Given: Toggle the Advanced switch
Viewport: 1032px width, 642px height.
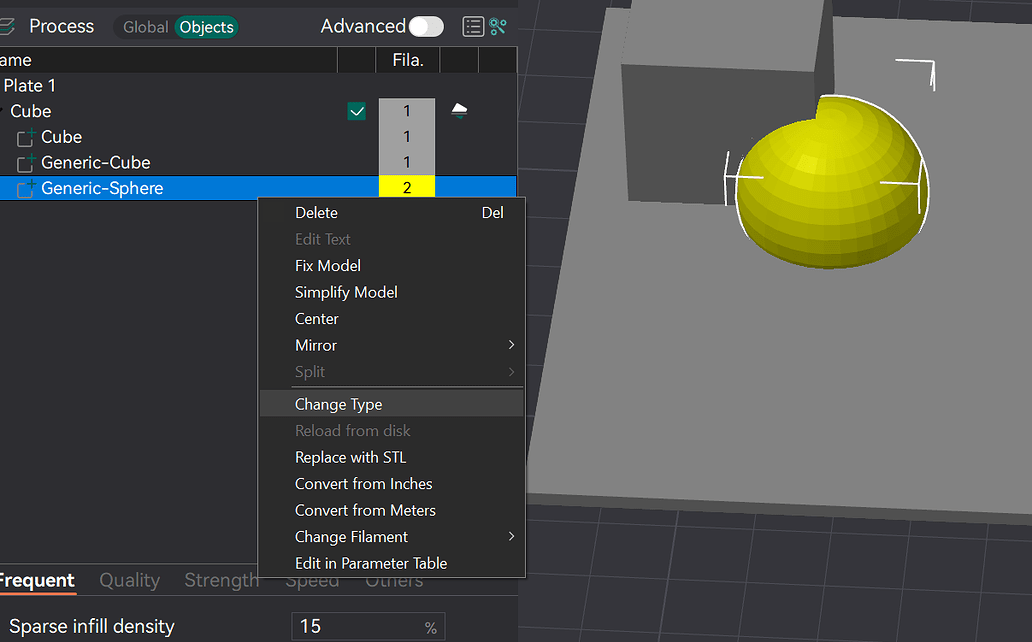Looking at the screenshot, I should pyautogui.click(x=426, y=26).
